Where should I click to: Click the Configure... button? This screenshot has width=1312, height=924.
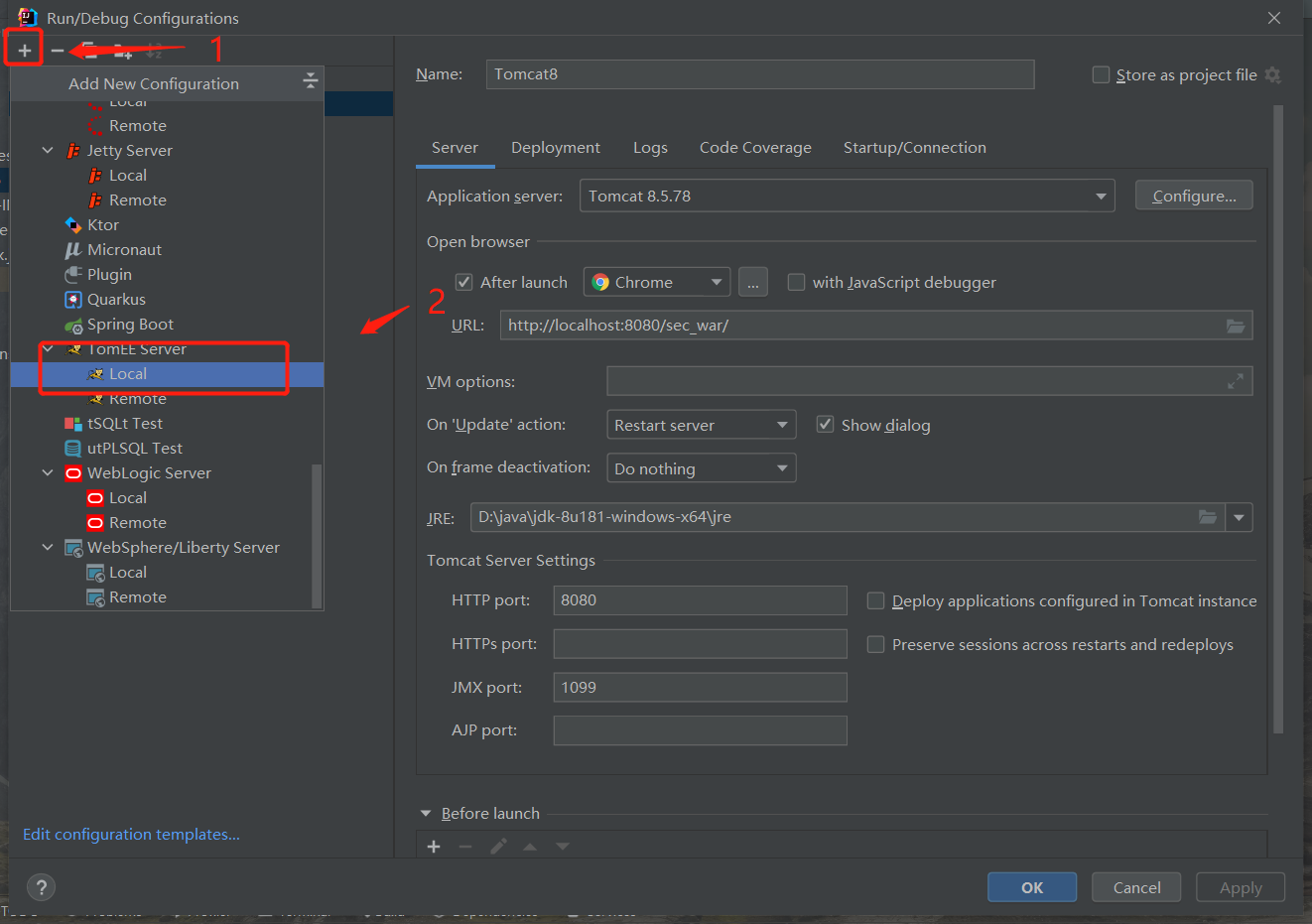point(1194,196)
